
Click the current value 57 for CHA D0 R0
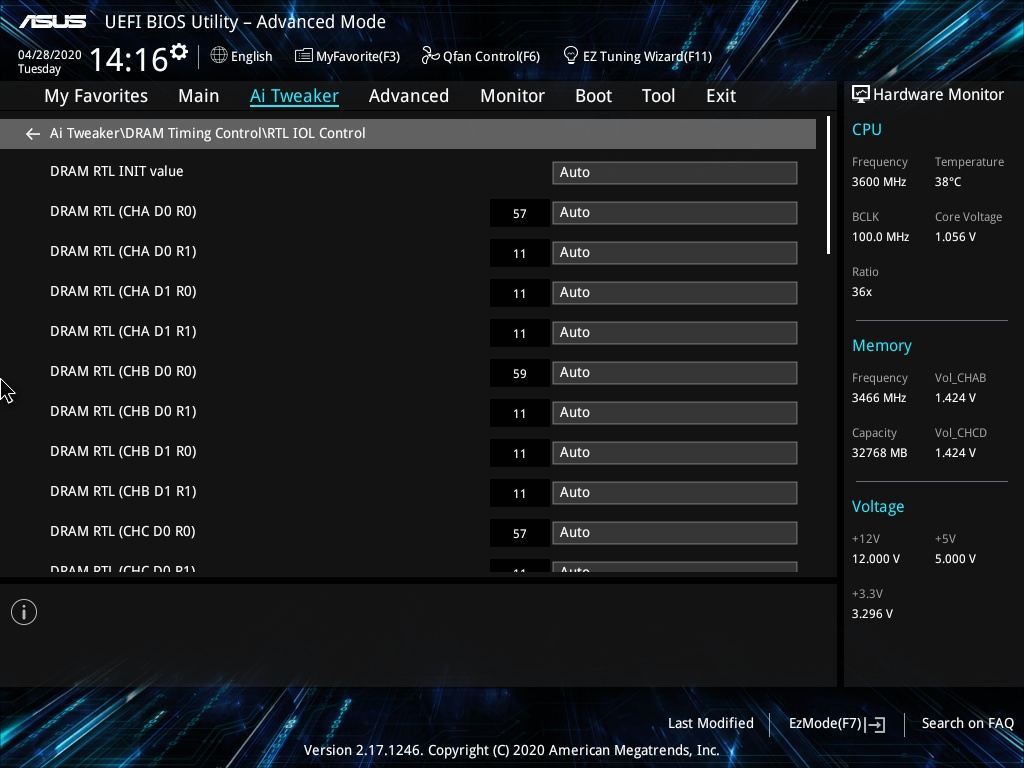(x=520, y=214)
